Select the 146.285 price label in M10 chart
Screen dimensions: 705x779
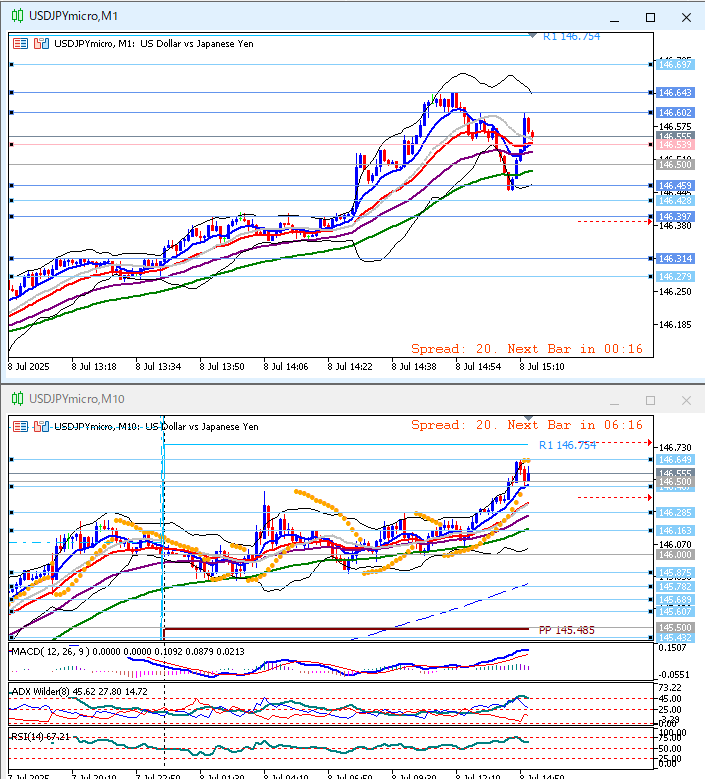point(675,512)
